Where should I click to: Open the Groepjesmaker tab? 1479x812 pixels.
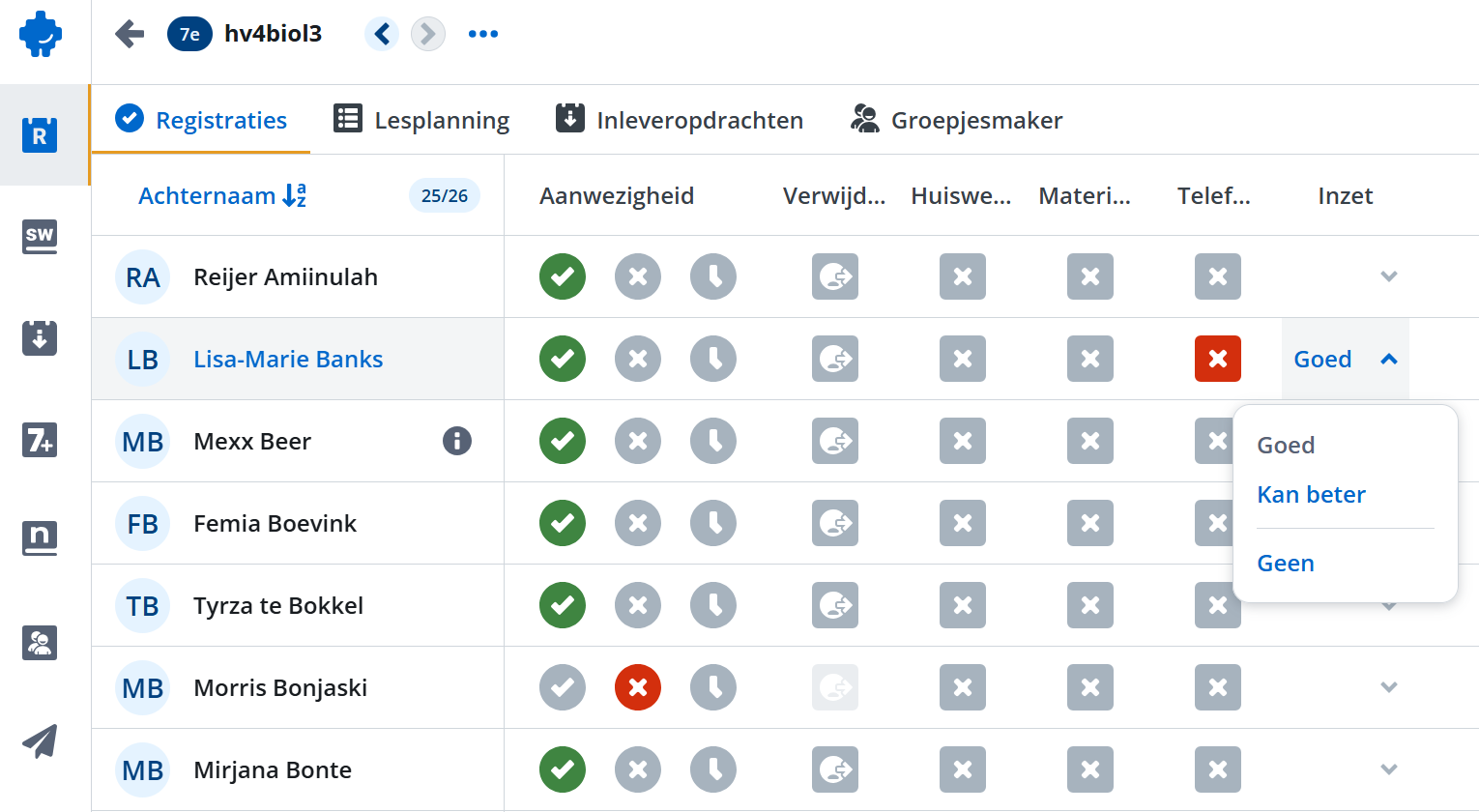click(x=956, y=120)
